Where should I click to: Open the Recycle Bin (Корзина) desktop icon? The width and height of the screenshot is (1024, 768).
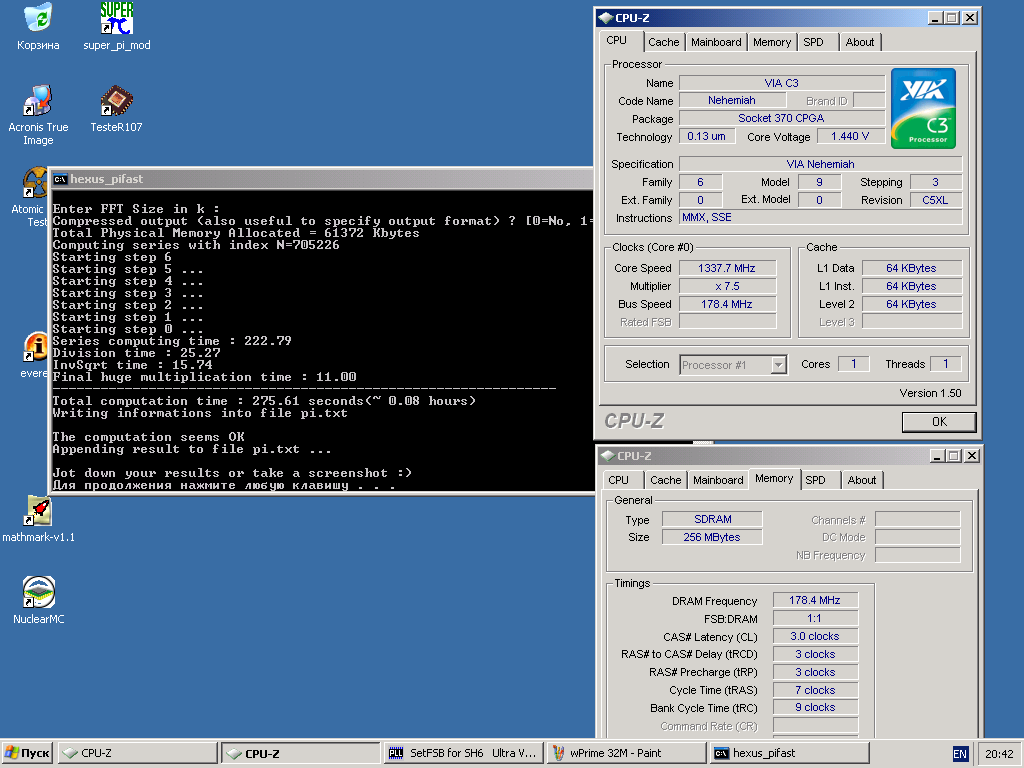[x=39, y=20]
